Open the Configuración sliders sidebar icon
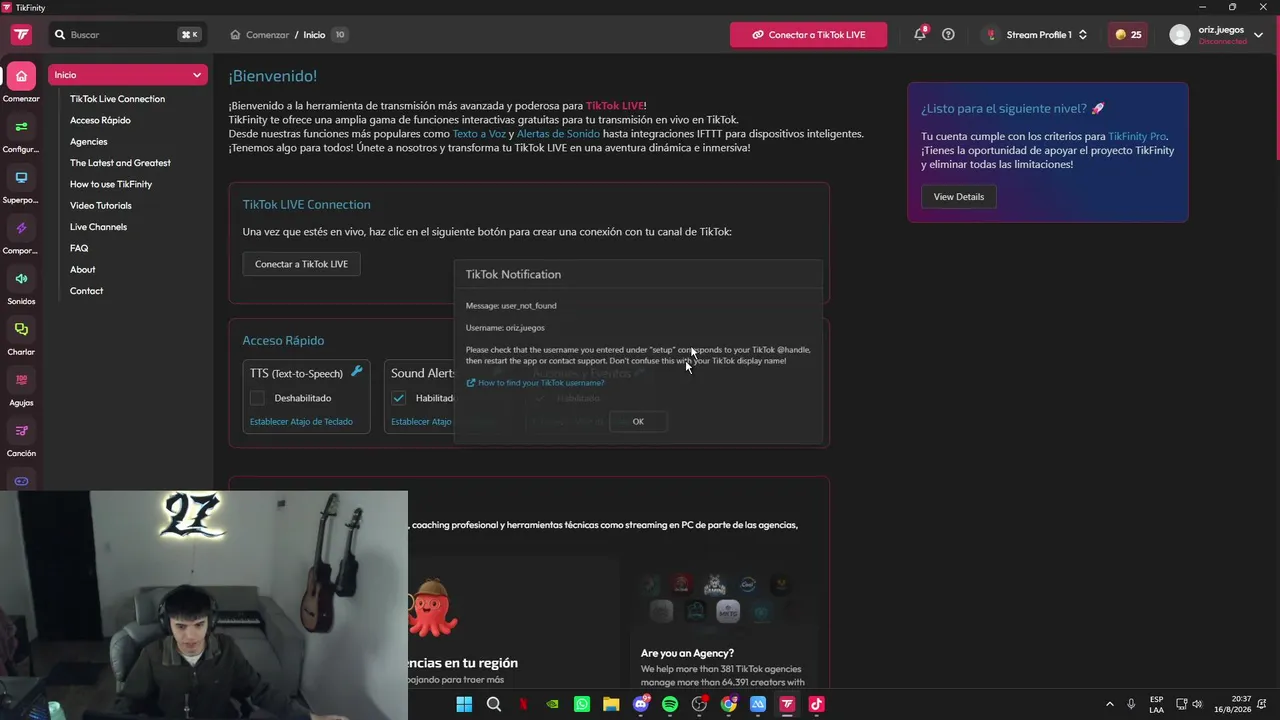This screenshot has height=720, width=1280. coord(21,127)
